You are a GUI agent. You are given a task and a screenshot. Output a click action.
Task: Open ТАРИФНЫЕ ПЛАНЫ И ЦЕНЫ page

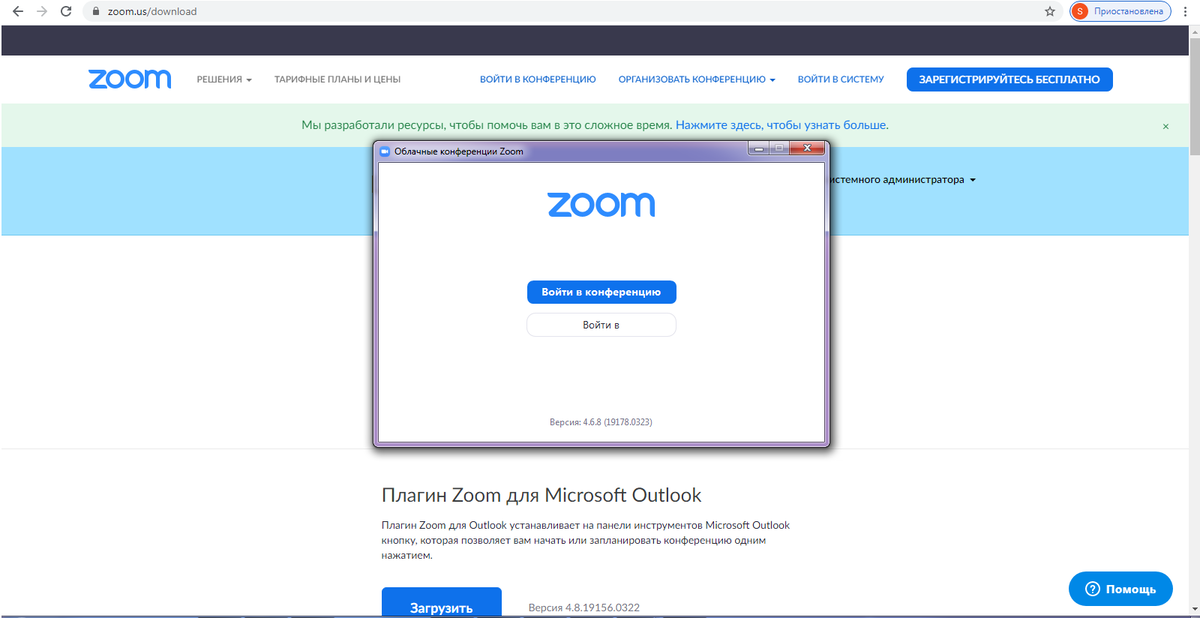338,80
